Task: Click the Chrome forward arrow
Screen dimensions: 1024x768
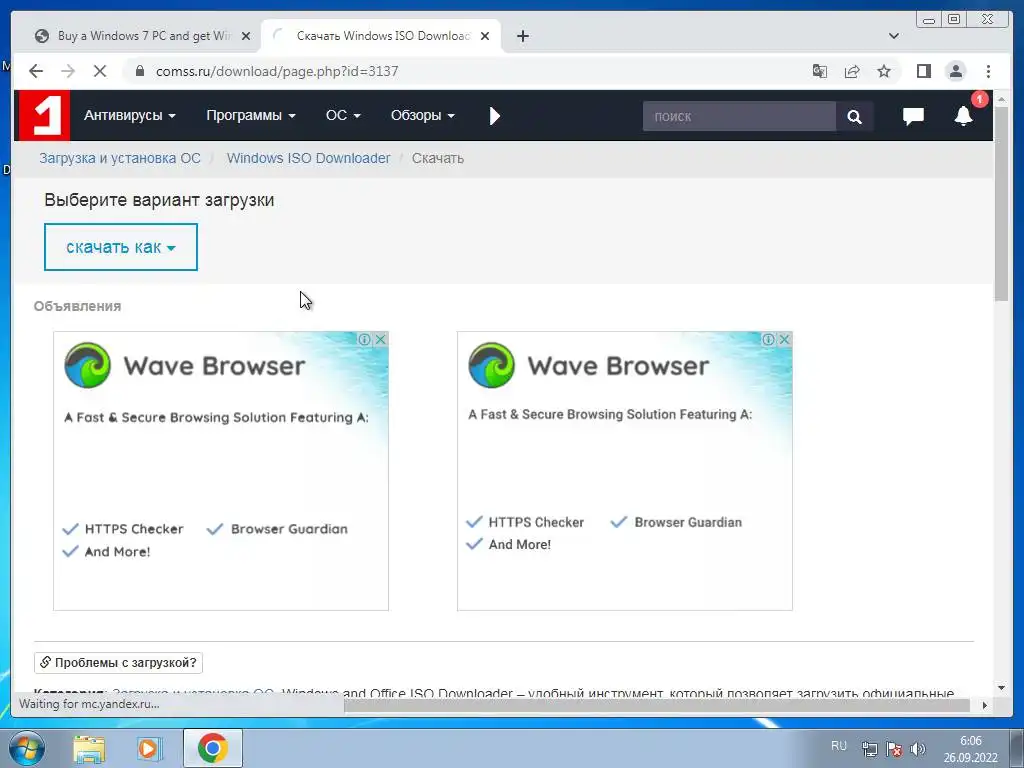Action: (68, 71)
